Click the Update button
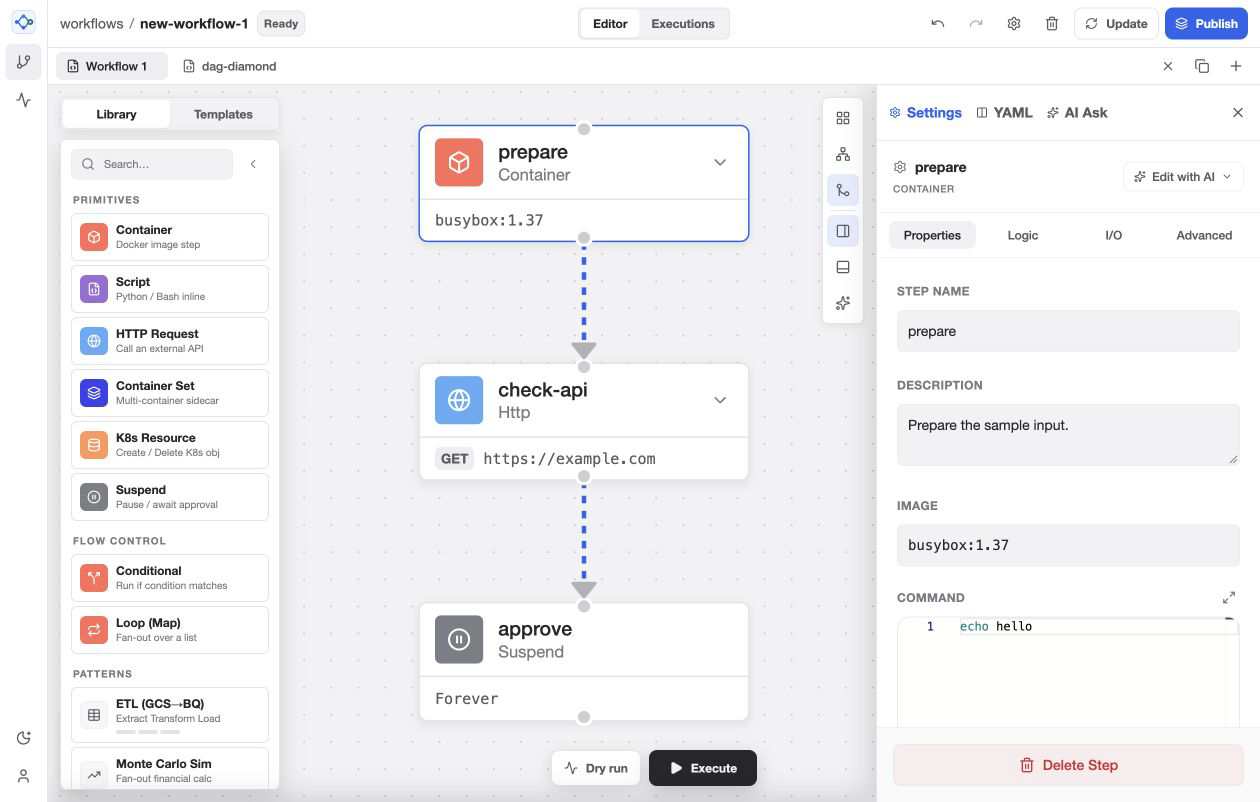 coord(1116,24)
